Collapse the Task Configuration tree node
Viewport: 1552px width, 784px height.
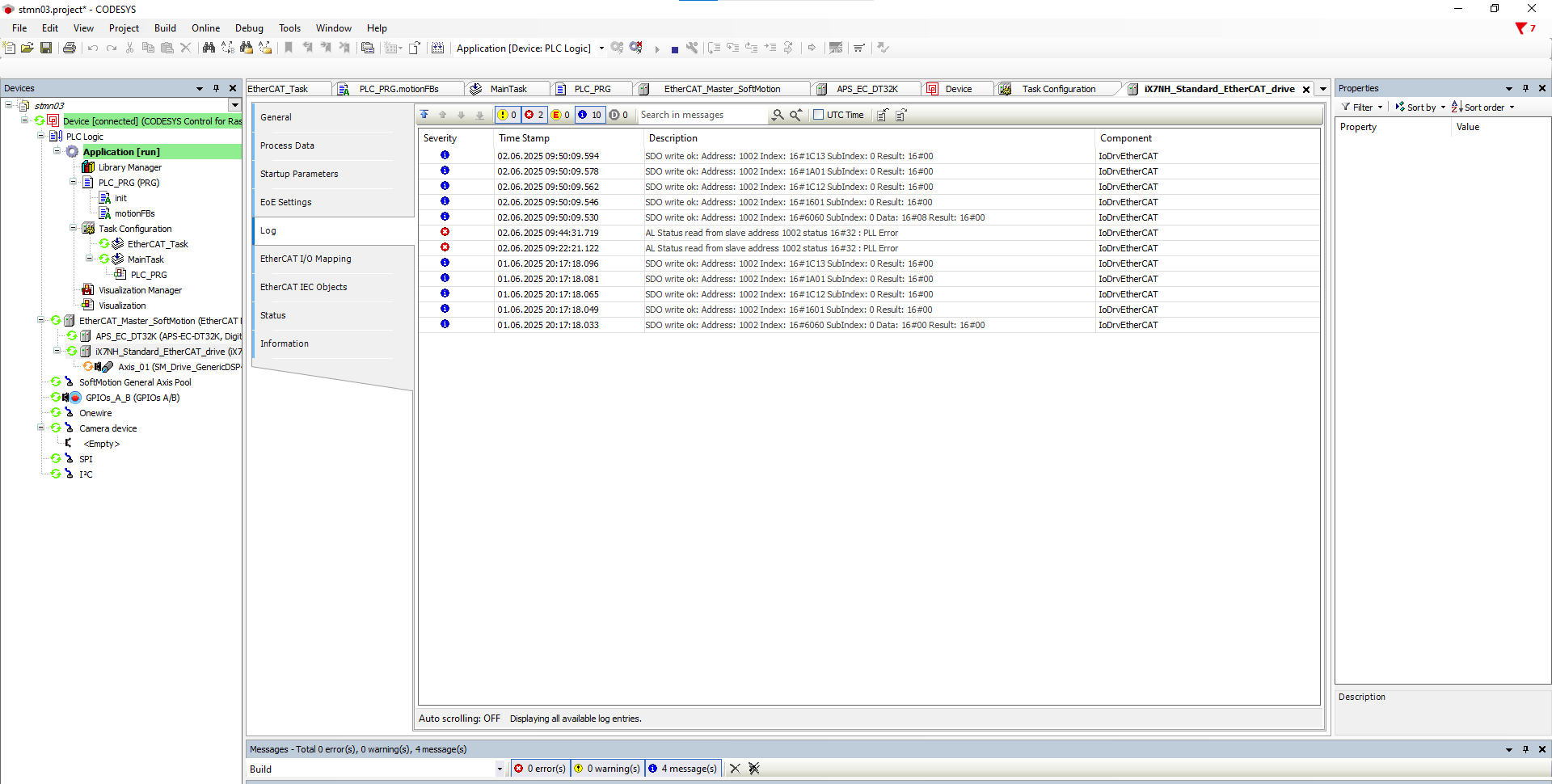pos(73,229)
